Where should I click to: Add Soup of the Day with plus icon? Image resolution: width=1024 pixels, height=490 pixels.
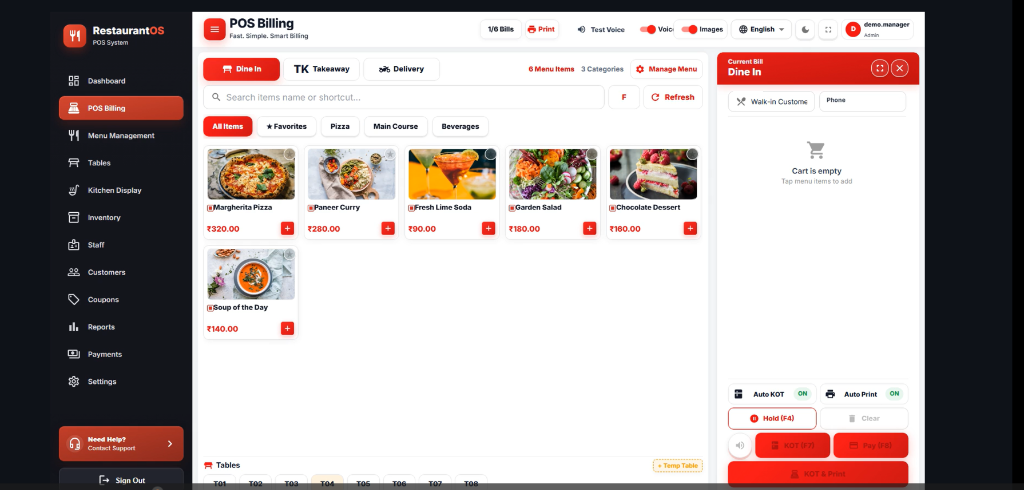tap(287, 329)
